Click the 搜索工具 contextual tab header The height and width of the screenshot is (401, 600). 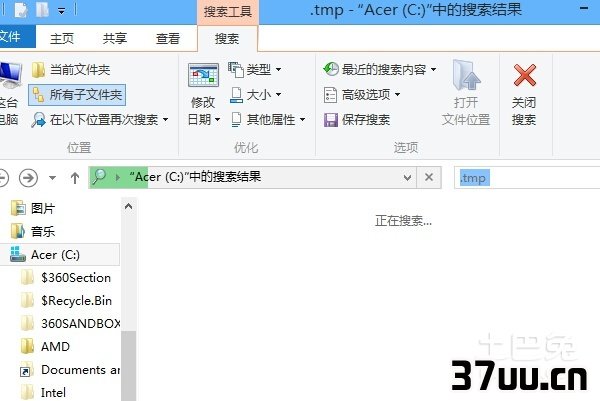[x=228, y=12]
